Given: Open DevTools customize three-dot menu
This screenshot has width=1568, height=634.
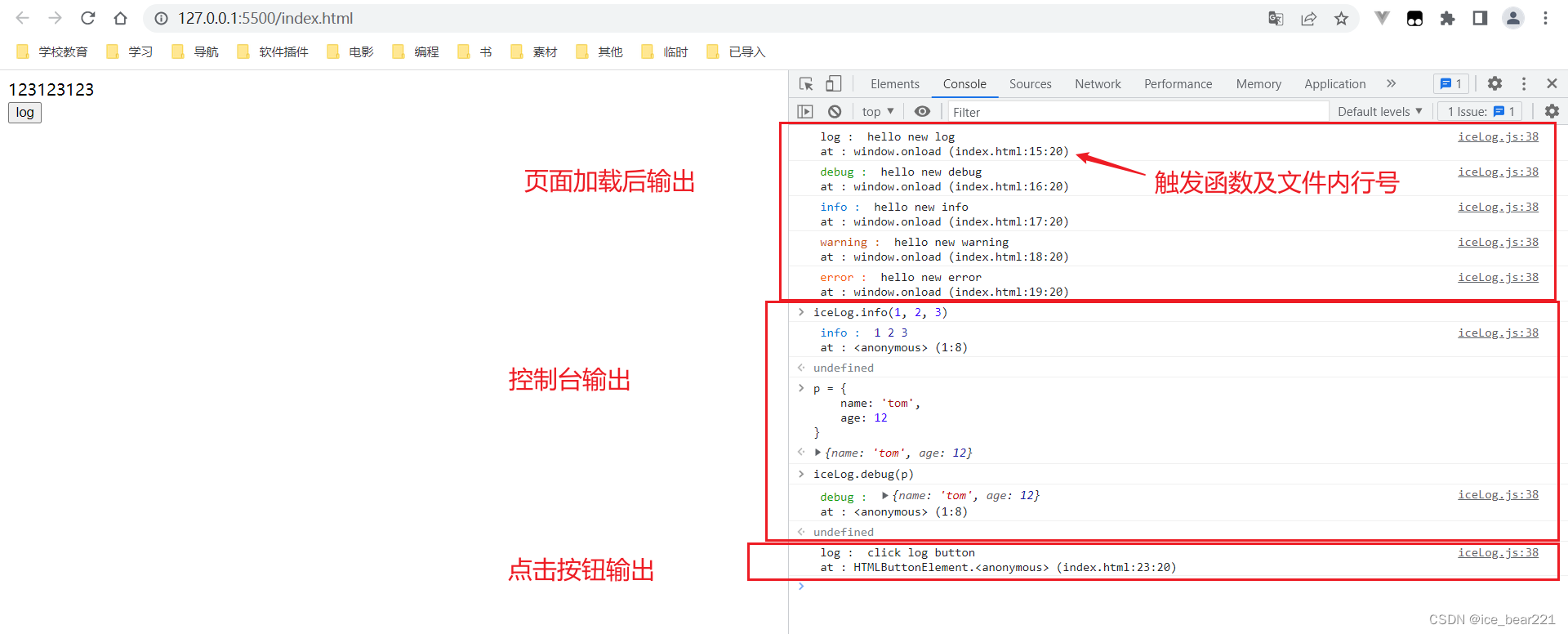Looking at the screenshot, I should [1523, 83].
